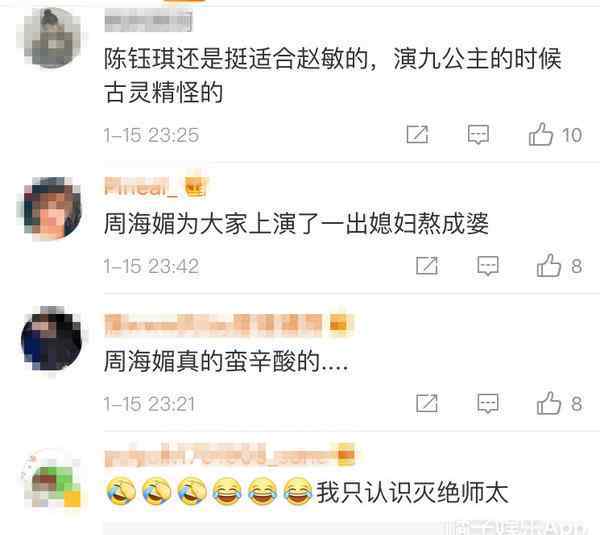Open avatar of the 灭绝师太 commenter
600x535 pixels.
click(52, 478)
